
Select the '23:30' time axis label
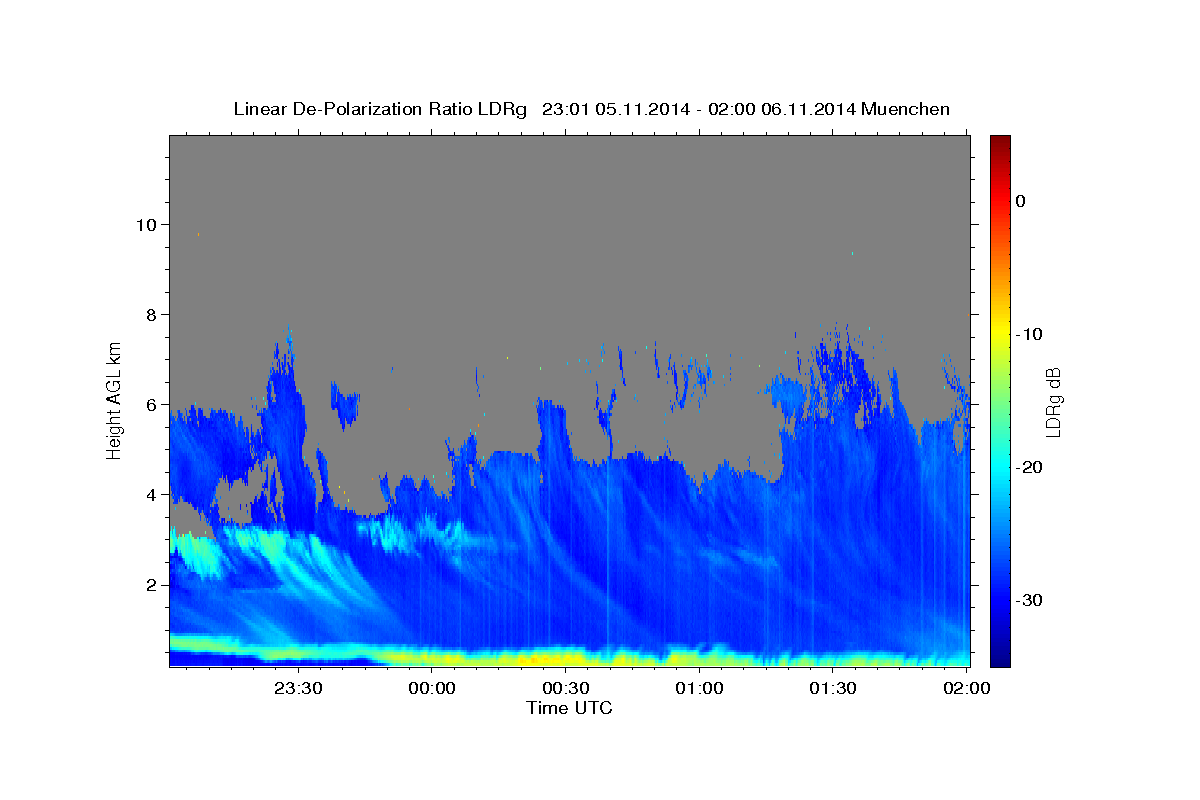pos(298,688)
